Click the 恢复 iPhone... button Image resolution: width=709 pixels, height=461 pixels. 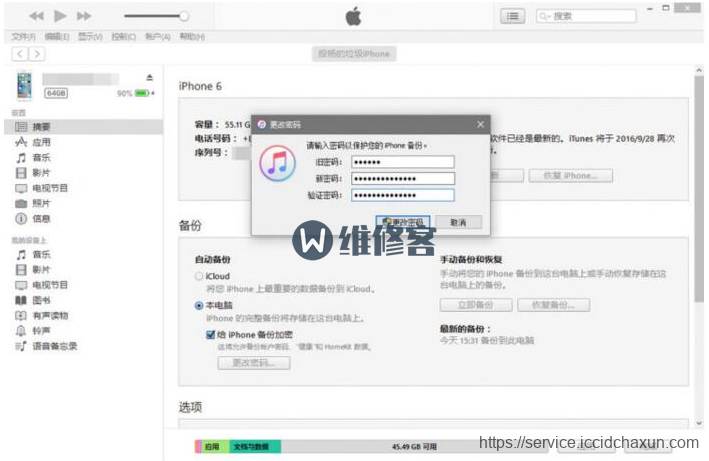(571, 176)
